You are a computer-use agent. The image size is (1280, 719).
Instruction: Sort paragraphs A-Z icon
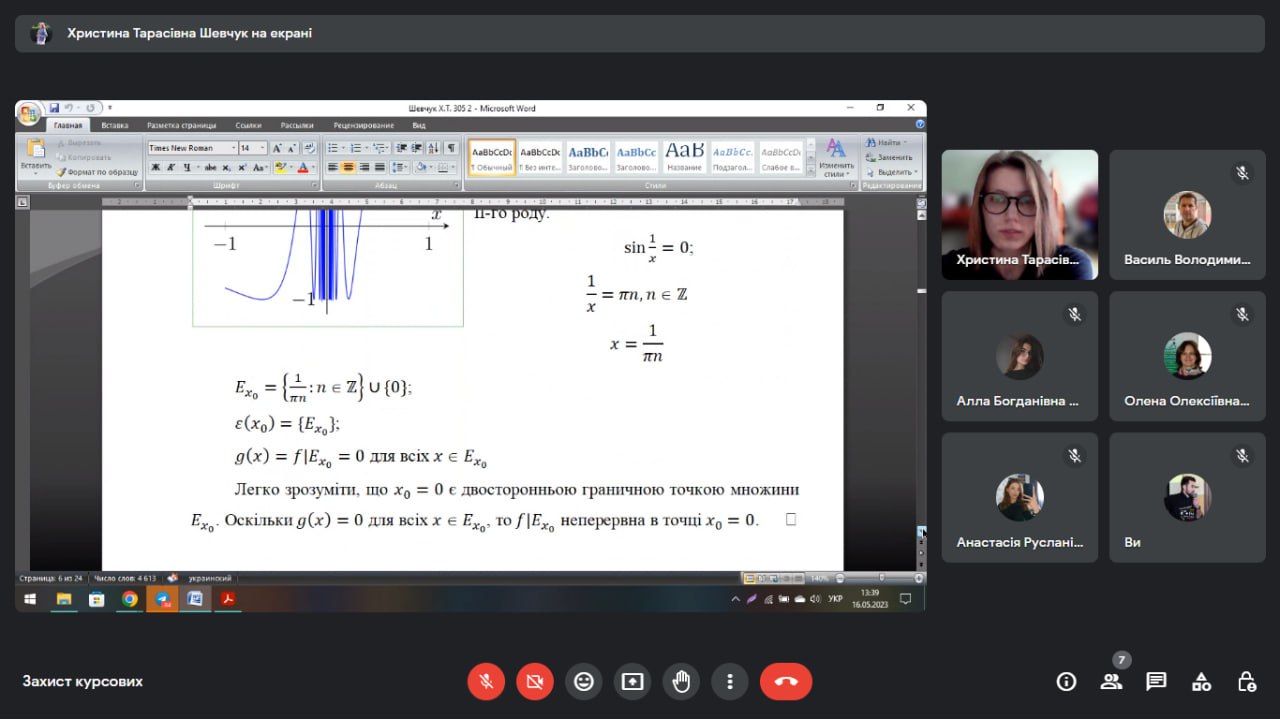coord(433,148)
